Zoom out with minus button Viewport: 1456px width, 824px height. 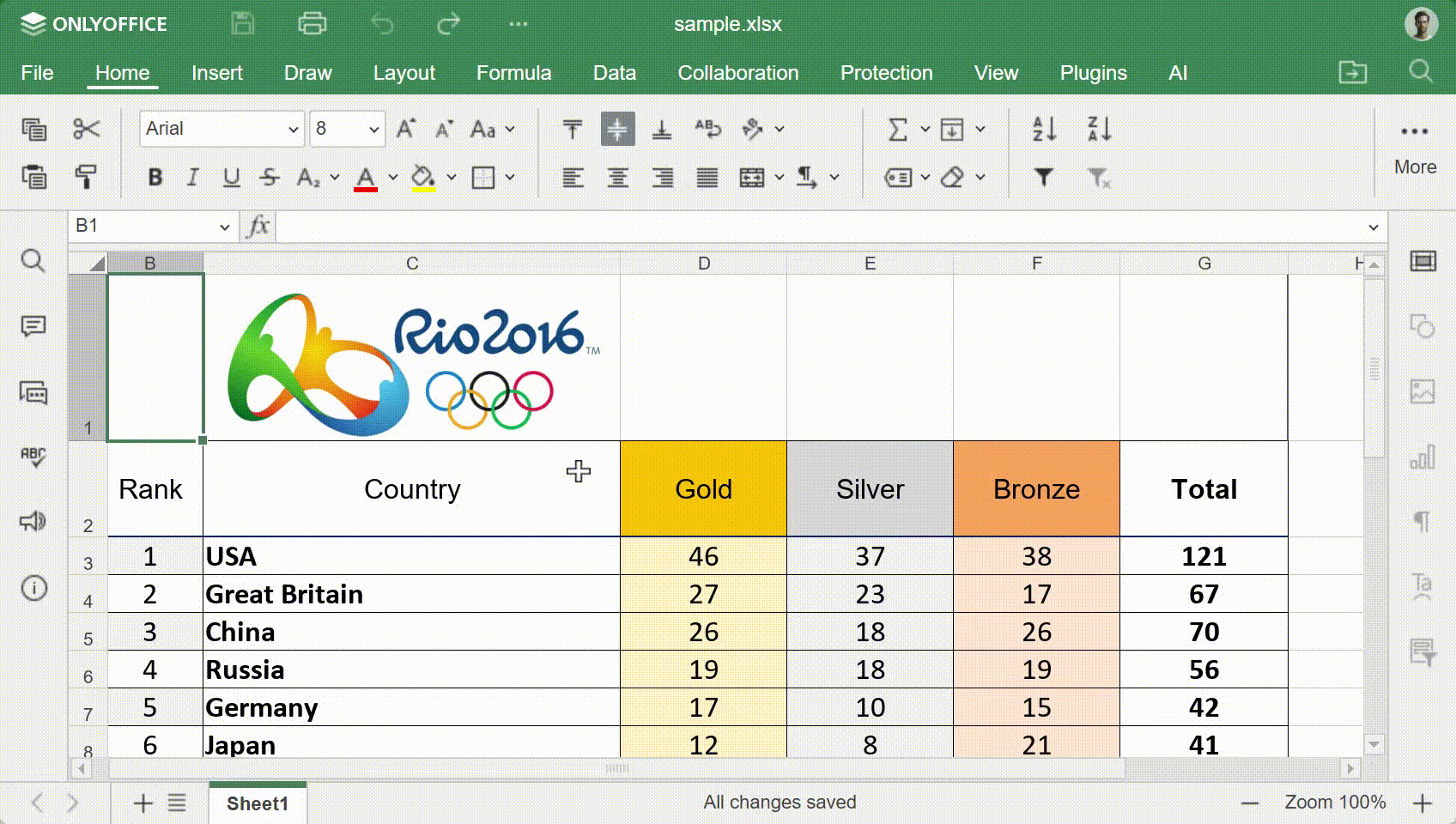pyautogui.click(x=1250, y=803)
